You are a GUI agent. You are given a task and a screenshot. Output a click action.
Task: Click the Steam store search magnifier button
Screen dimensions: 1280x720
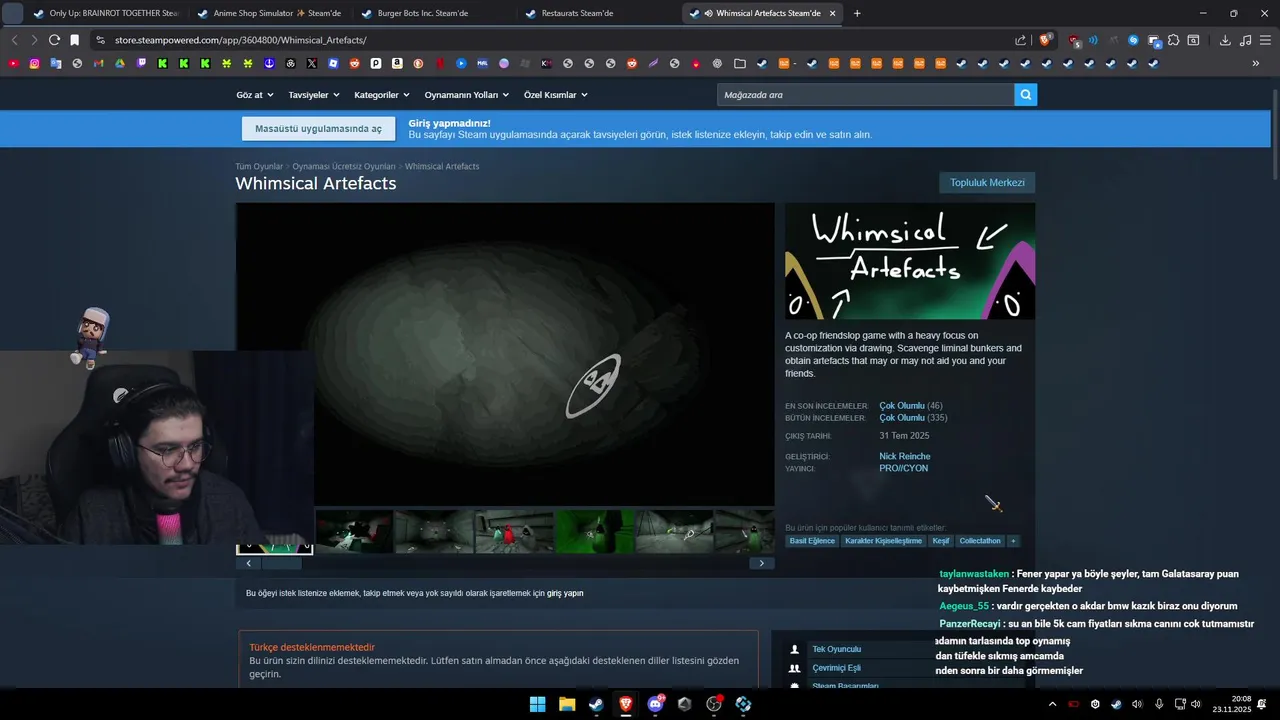point(1025,95)
